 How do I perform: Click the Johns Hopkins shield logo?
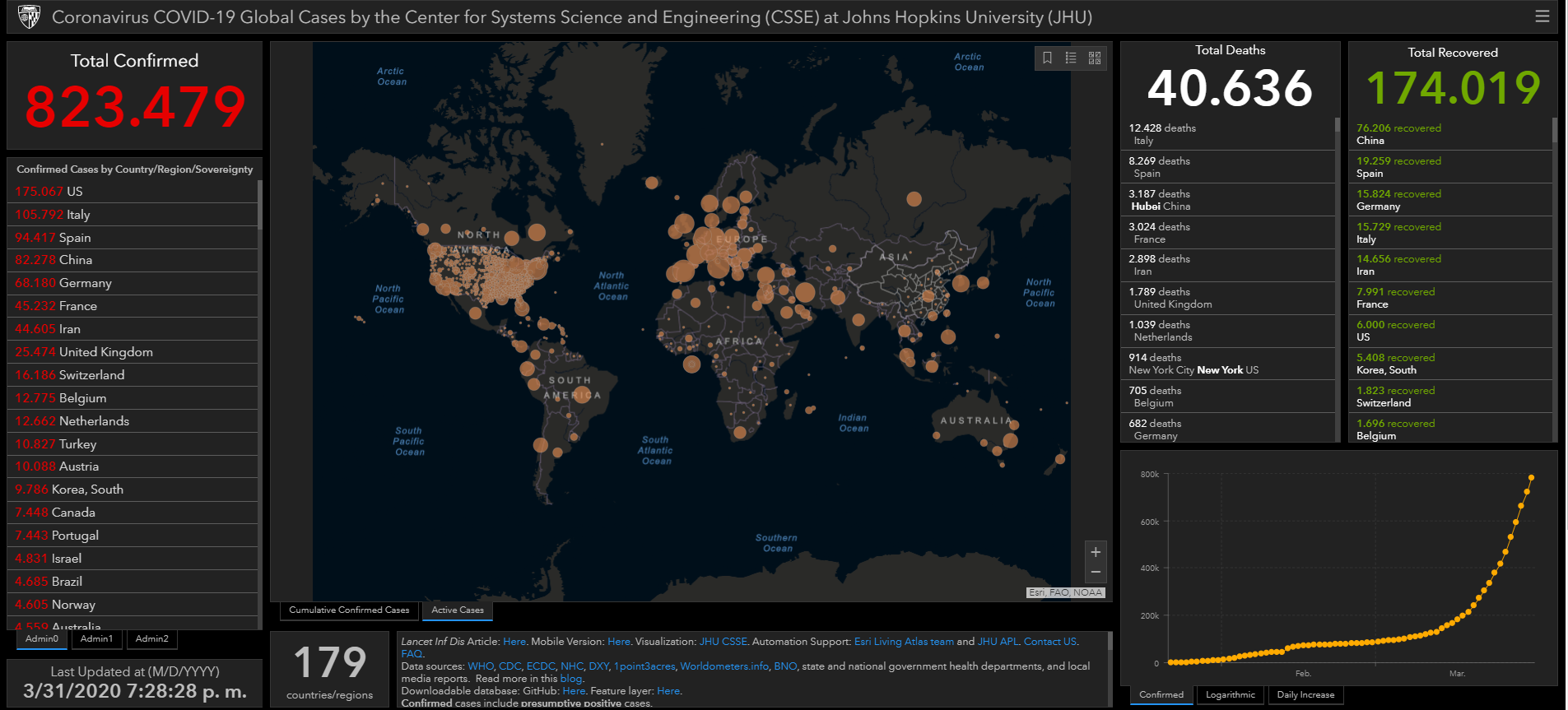click(x=29, y=16)
